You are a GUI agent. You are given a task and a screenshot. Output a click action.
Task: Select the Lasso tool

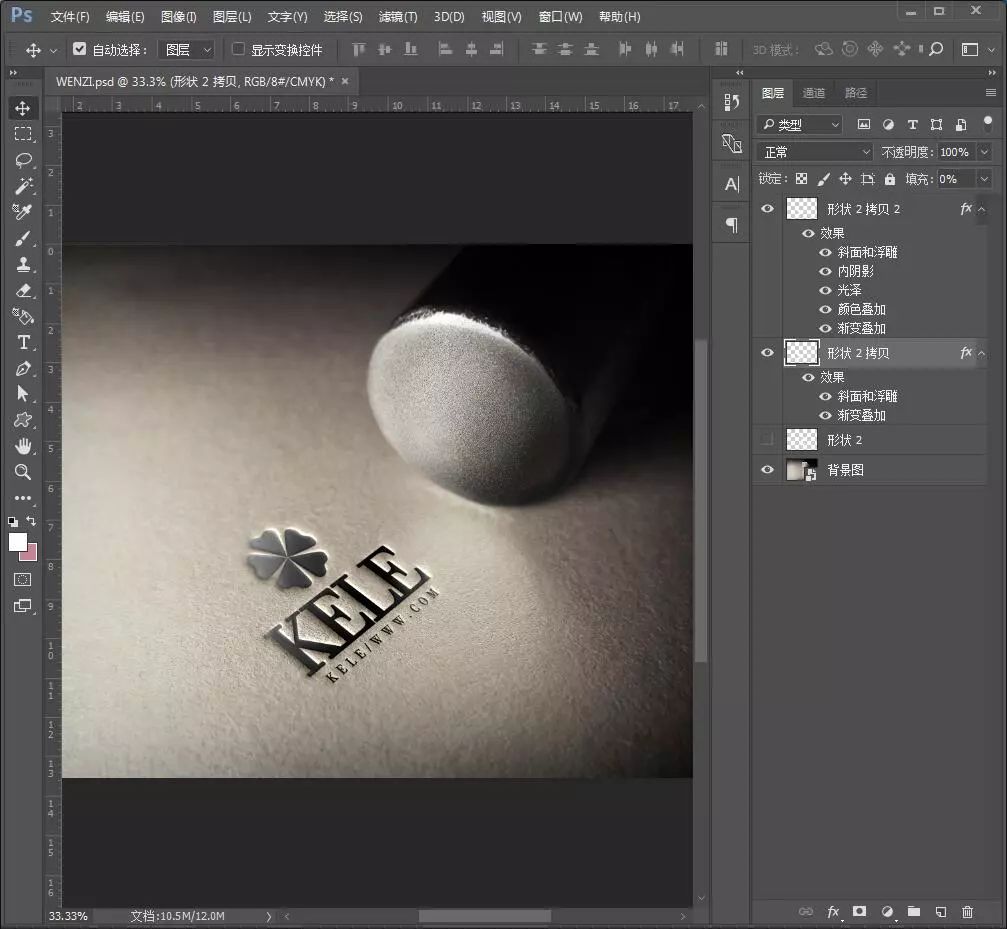[x=23, y=160]
